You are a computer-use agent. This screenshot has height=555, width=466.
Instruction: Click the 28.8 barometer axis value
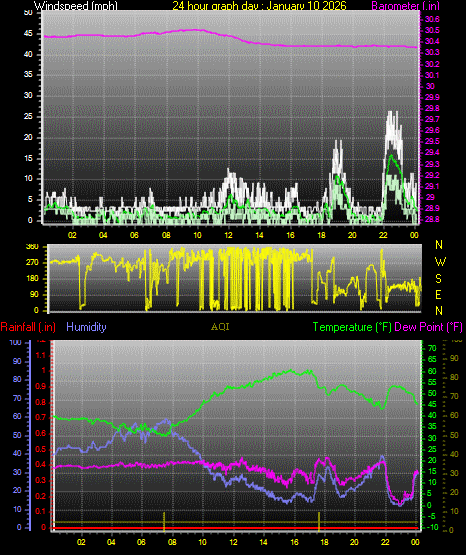point(432,219)
